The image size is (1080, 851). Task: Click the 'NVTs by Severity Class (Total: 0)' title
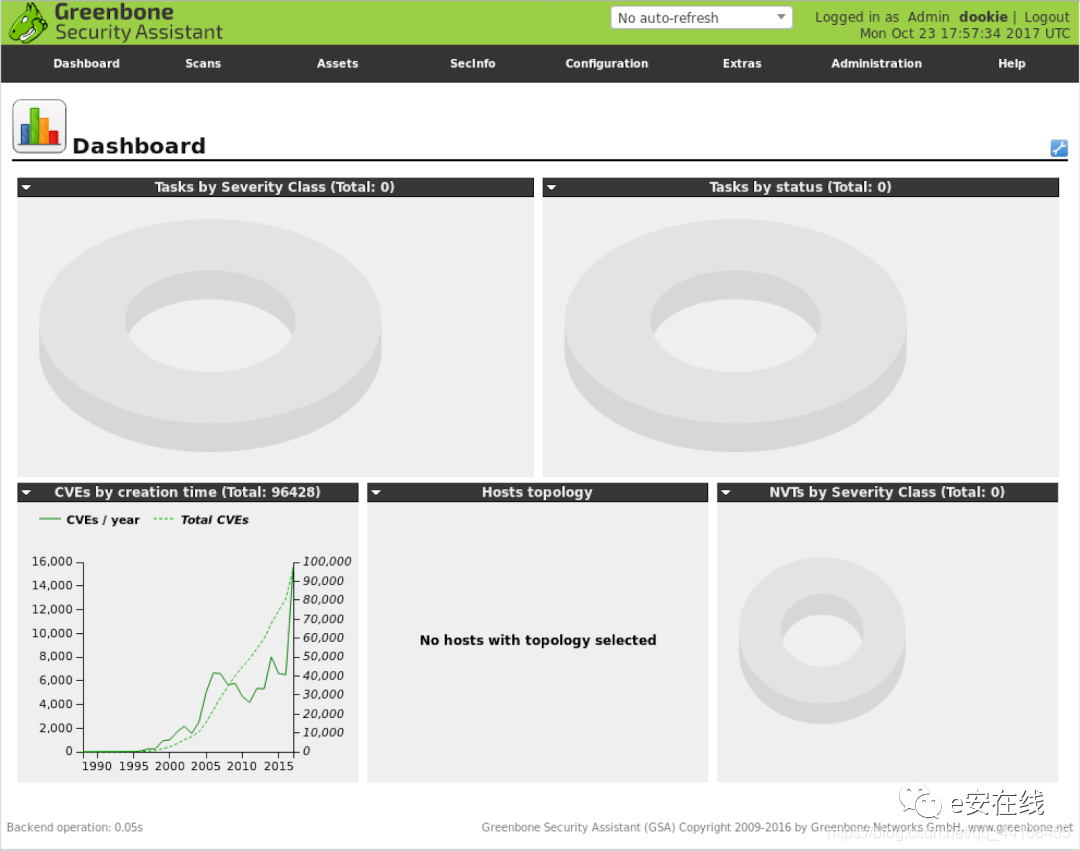coord(887,492)
